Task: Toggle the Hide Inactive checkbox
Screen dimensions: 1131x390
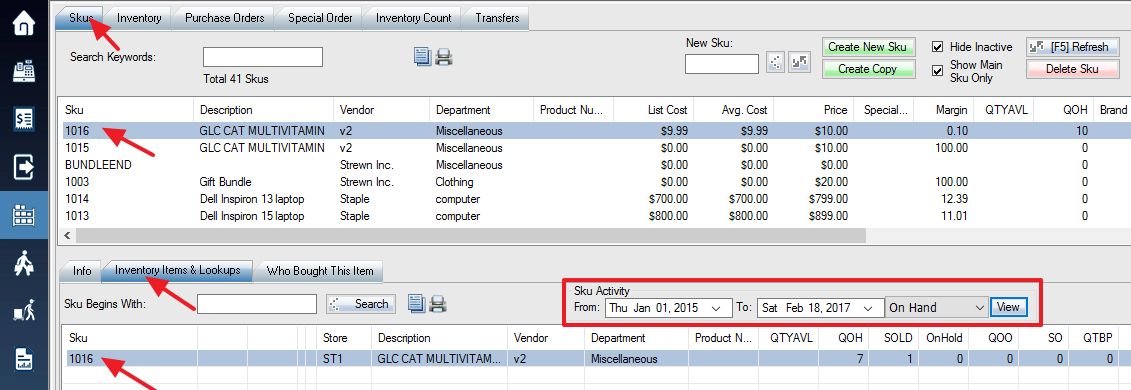Action: pyautogui.click(x=938, y=47)
